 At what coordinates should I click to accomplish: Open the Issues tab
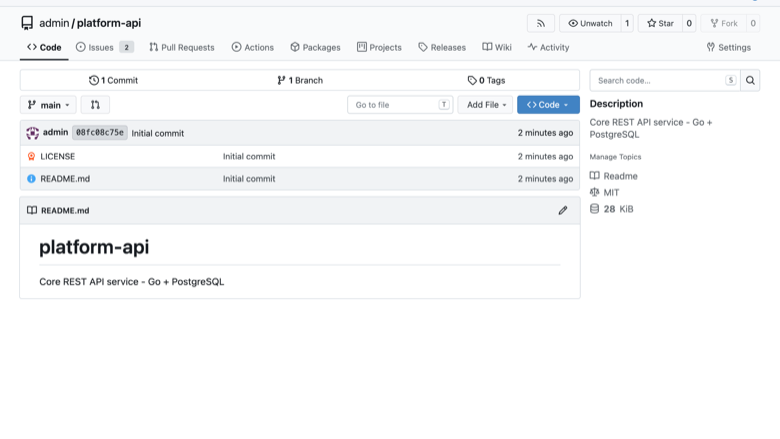click(x=104, y=47)
